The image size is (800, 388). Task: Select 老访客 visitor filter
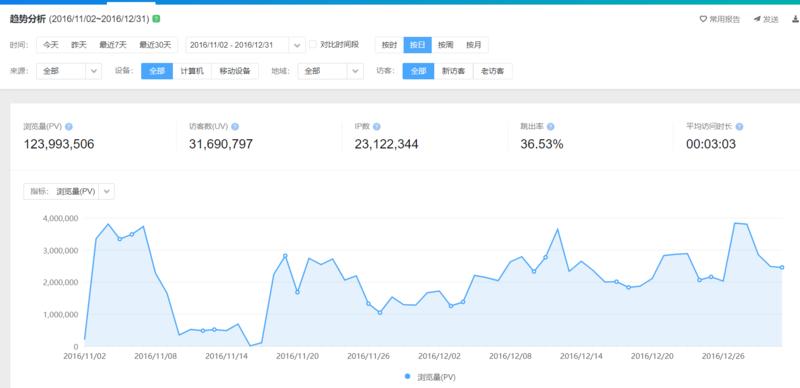coord(493,71)
